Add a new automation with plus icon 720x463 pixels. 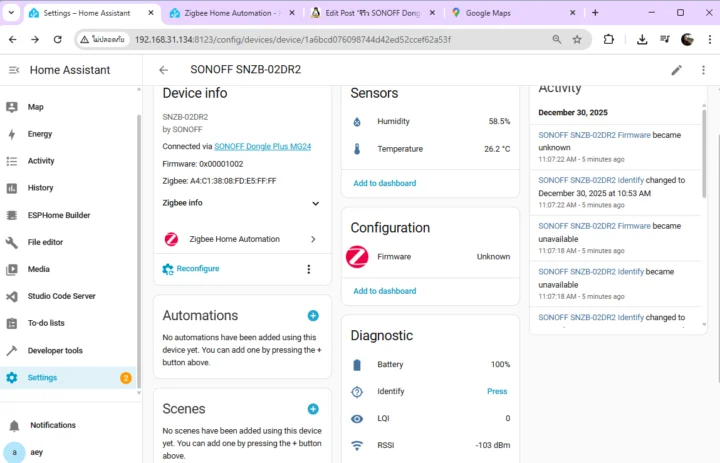point(313,315)
